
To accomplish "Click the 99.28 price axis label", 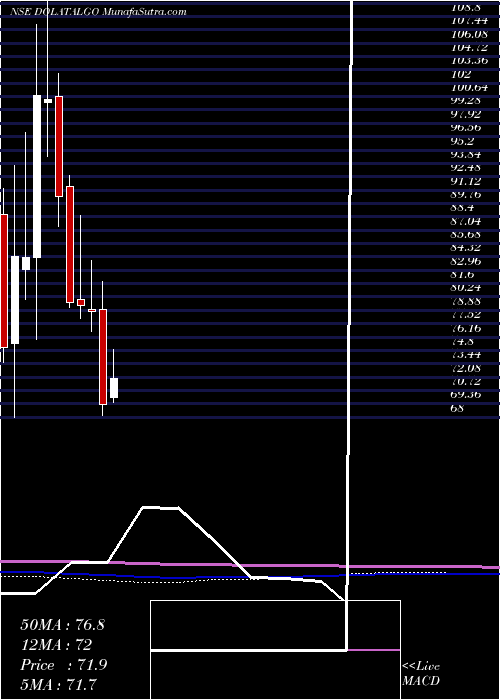I will tap(466, 101).
